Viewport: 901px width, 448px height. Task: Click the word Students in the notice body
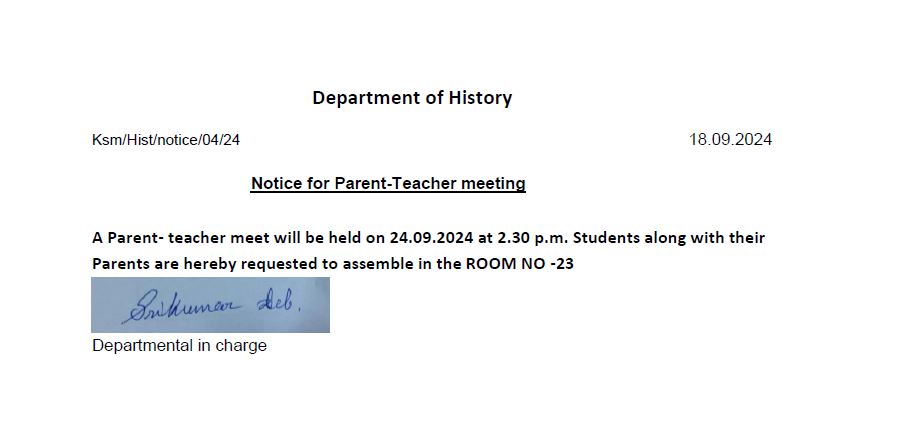point(606,238)
